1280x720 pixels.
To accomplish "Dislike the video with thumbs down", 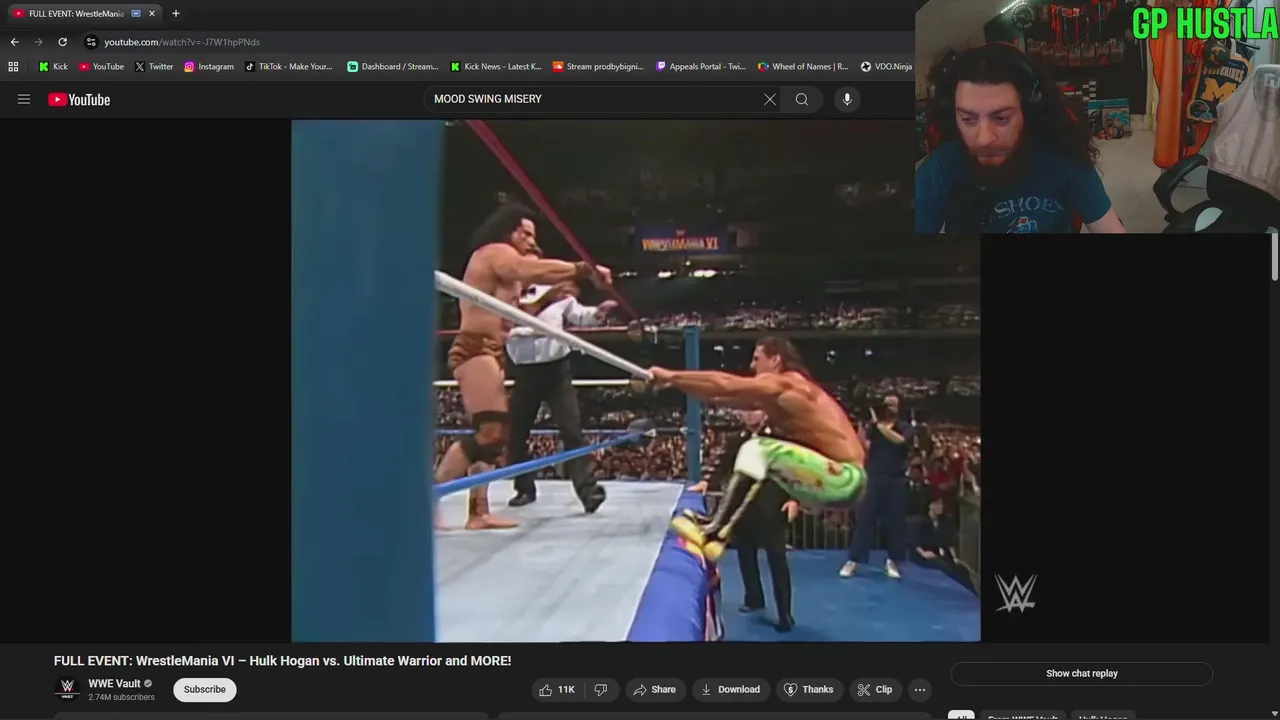I will (x=601, y=689).
